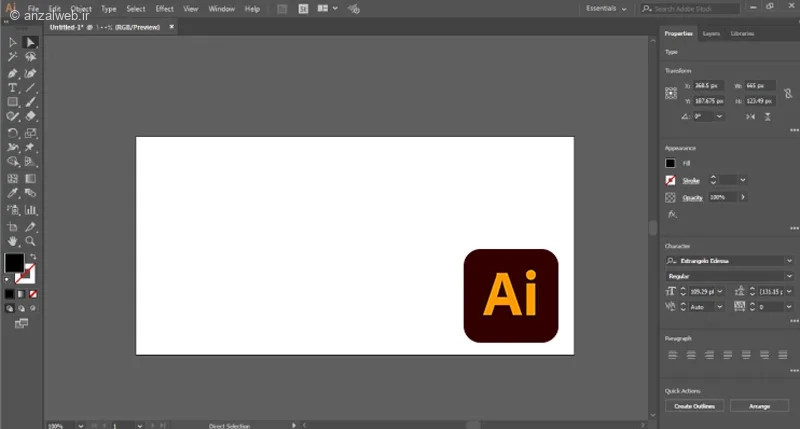Select the Zoom tool
This screenshot has width=800, height=429.
pyautogui.click(x=30, y=241)
